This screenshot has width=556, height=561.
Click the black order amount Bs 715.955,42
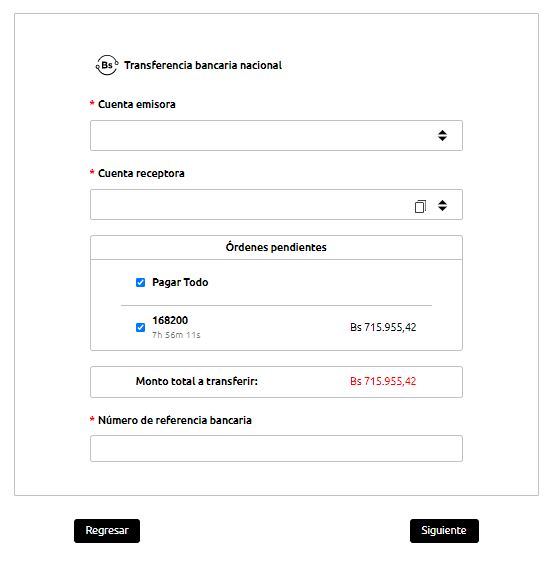tap(383, 327)
